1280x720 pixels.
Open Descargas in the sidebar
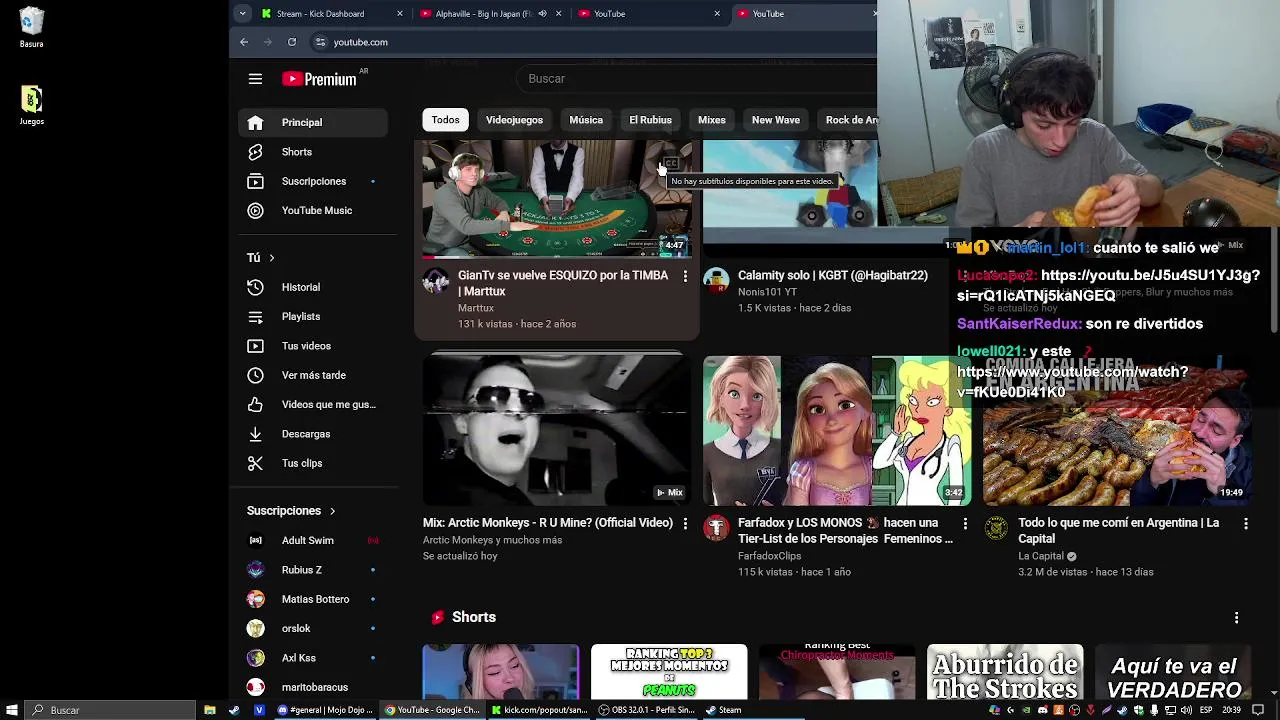tap(313, 434)
